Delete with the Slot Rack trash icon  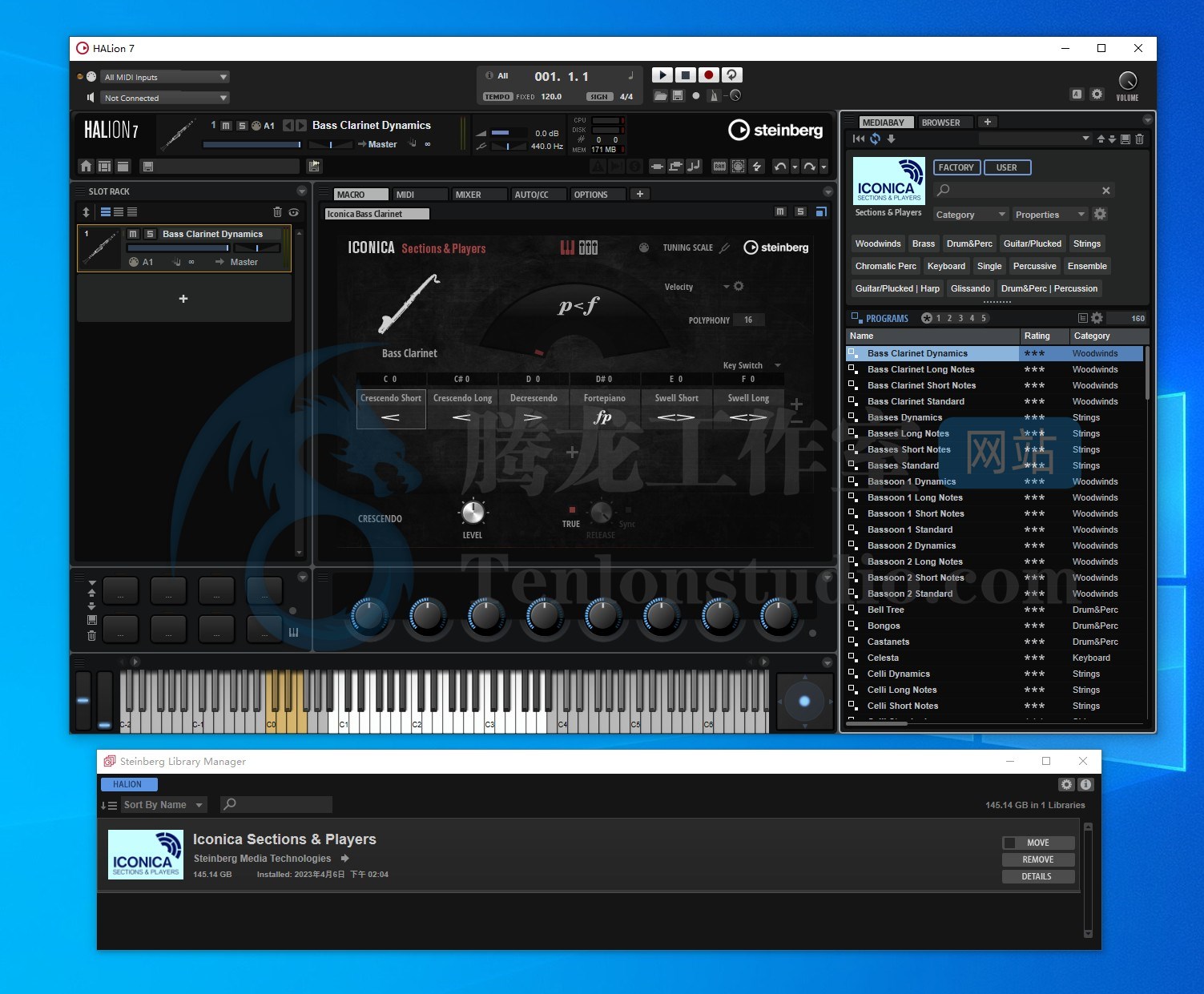pos(277,212)
